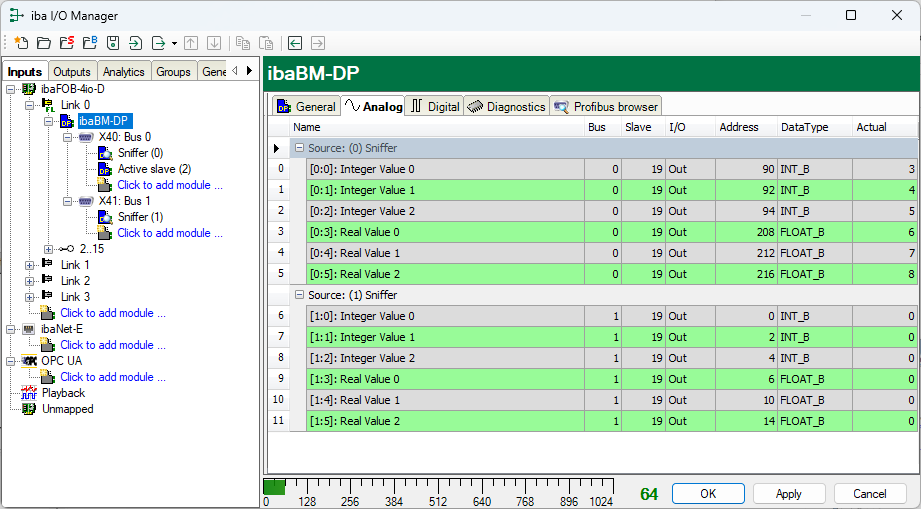Collapse the Source: (1) Sniffer group
Viewport: 923px width, 511px height.
[x=299, y=295]
